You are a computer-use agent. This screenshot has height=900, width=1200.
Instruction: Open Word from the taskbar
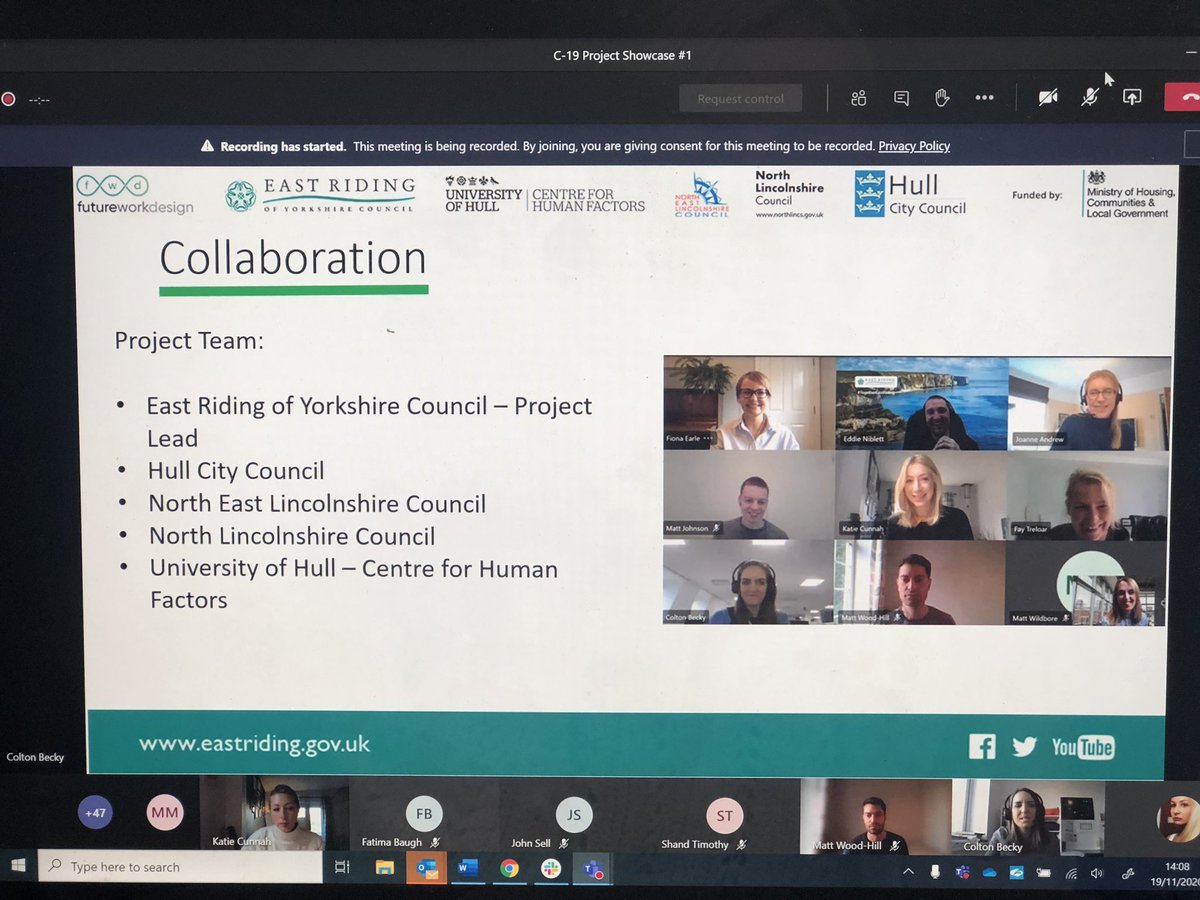(x=467, y=868)
